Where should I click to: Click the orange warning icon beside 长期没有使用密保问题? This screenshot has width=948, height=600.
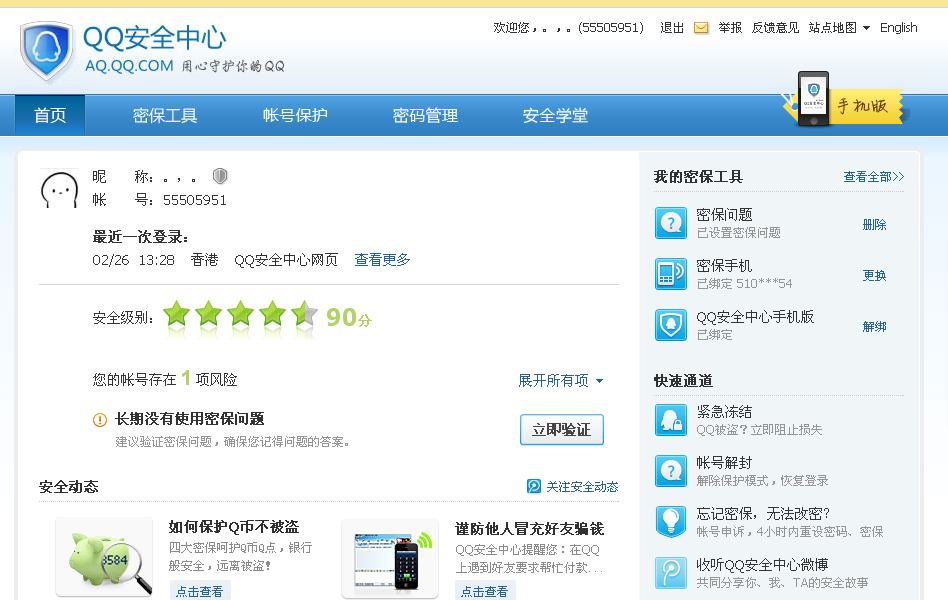100,419
